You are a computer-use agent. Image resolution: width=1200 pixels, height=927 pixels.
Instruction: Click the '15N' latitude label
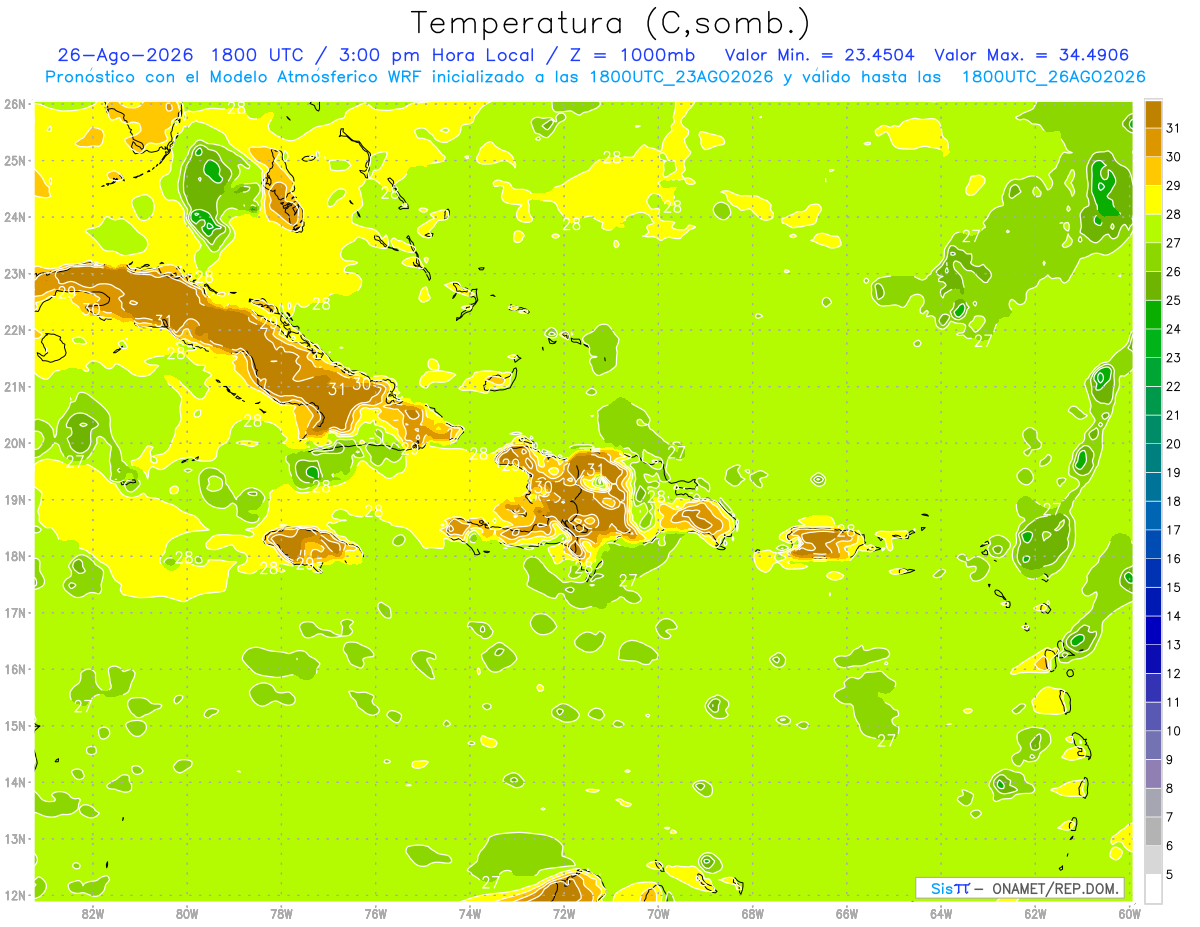pos(16,725)
